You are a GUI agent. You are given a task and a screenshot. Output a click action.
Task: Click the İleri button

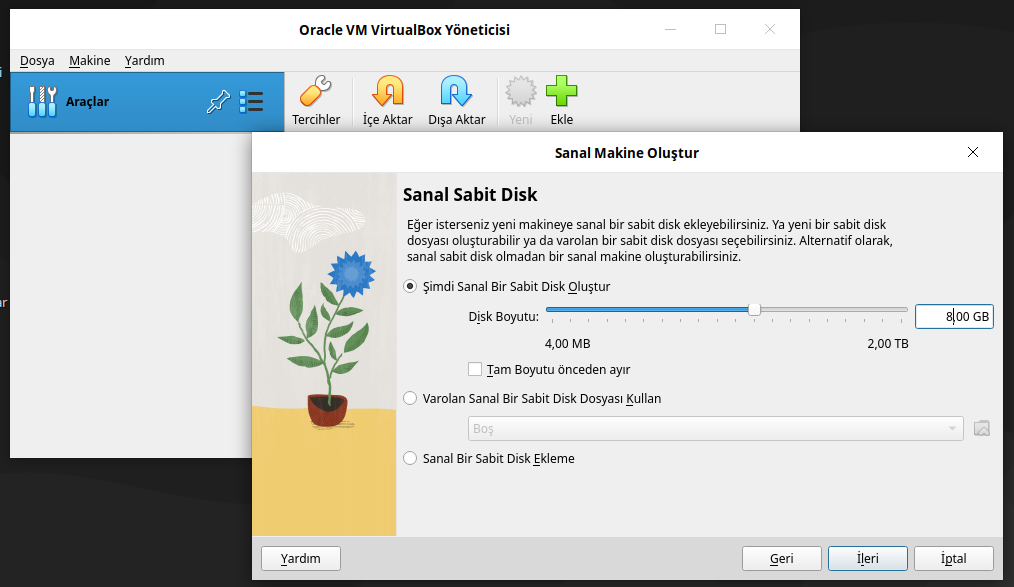click(867, 558)
